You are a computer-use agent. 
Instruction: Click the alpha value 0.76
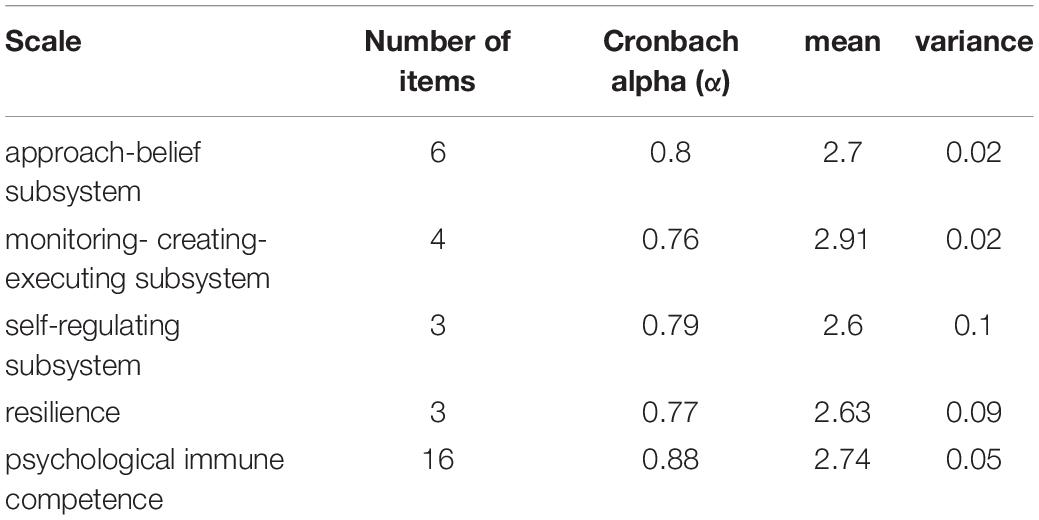click(x=670, y=239)
